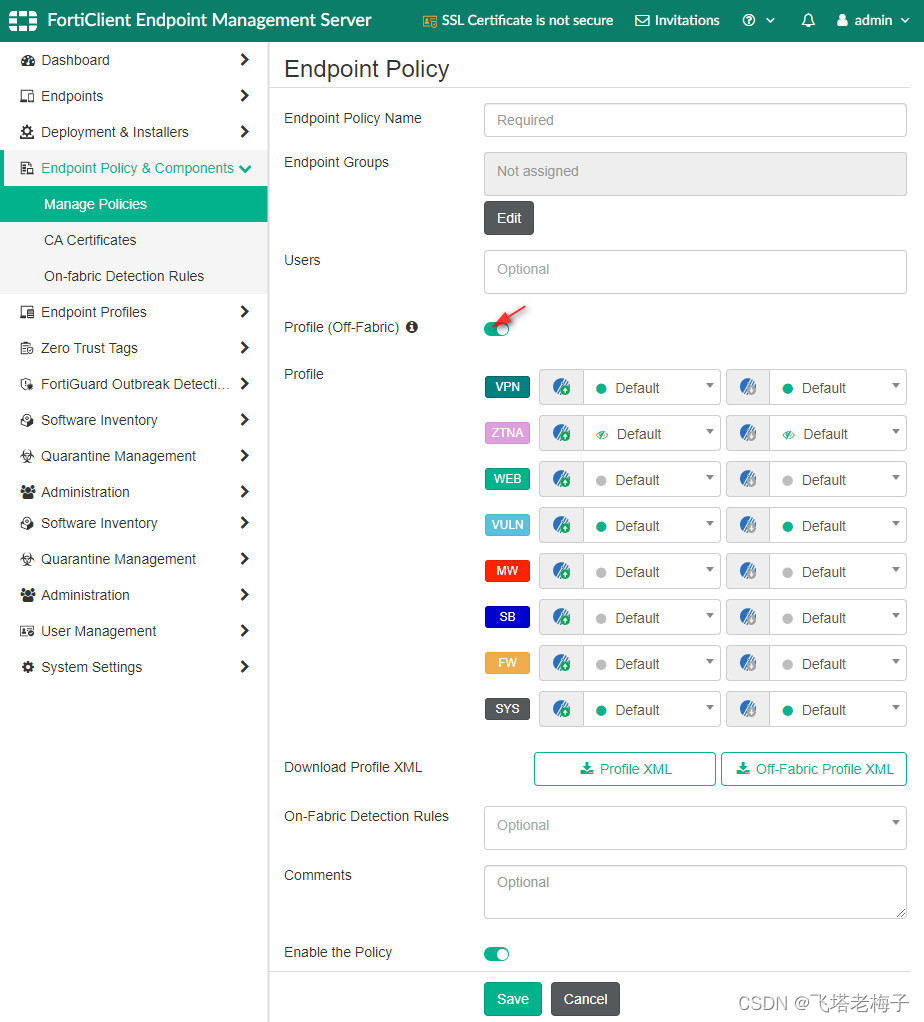This screenshot has height=1022, width=924.
Task: Click the Not assigned Endpoint Groups field
Action: pyautogui.click(x=695, y=174)
